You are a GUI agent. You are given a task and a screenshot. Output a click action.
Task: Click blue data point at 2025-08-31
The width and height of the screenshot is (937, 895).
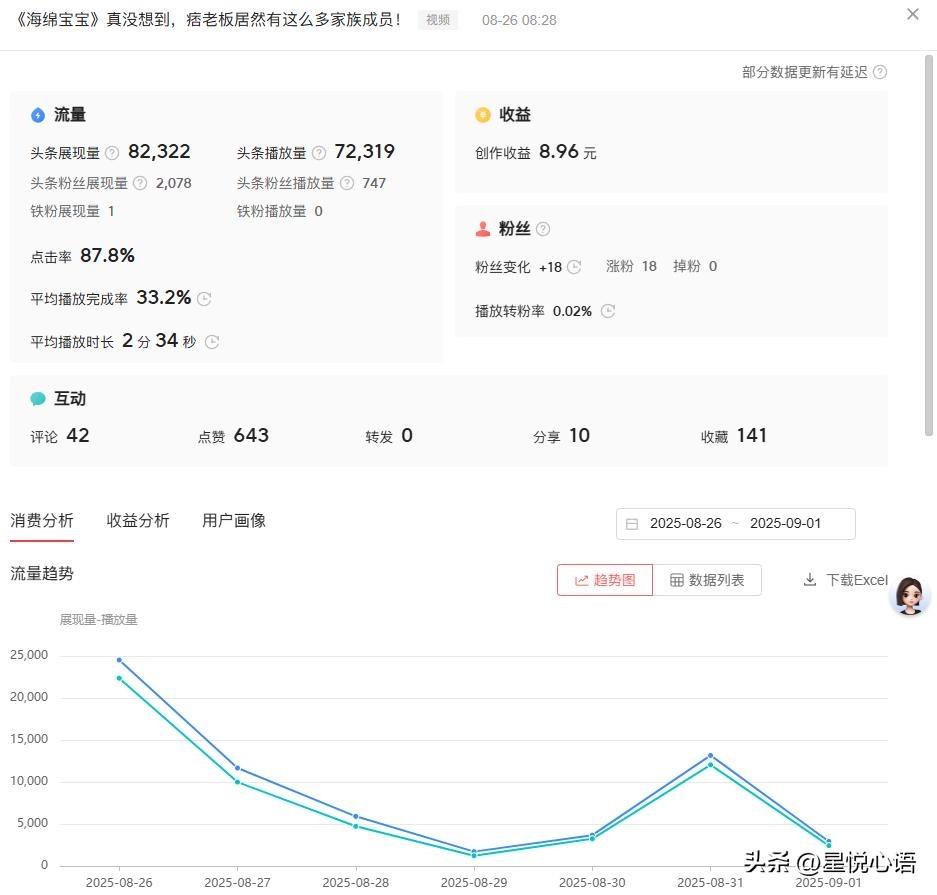(x=711, y=756)
